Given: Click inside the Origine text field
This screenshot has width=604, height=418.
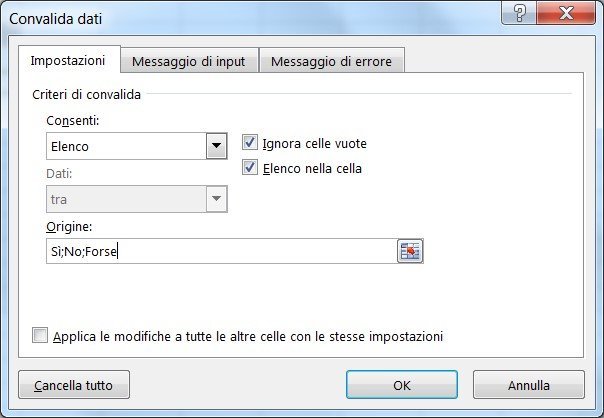Looking at the screenshot, I should click(221, 251).
